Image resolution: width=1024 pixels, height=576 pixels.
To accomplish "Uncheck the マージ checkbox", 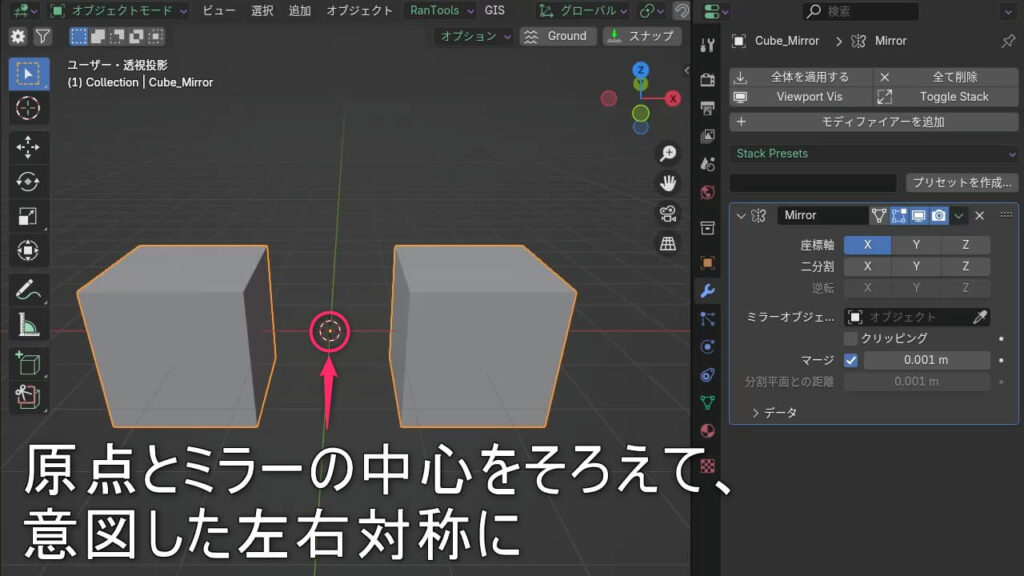I will (851, 360).
